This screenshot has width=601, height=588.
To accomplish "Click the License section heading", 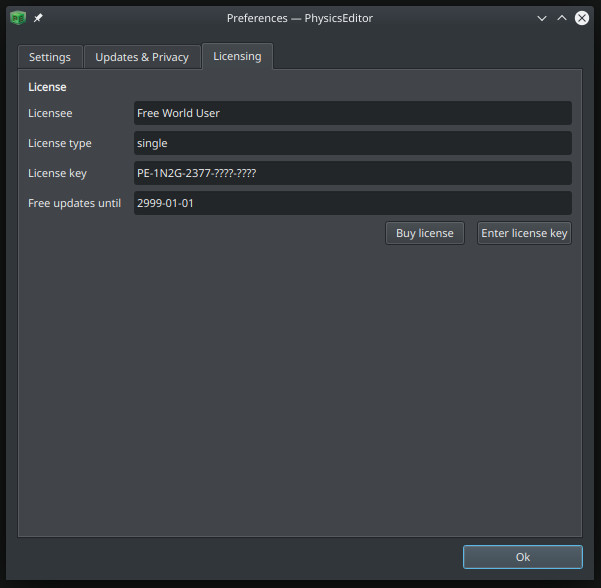I will click(47, 87).
